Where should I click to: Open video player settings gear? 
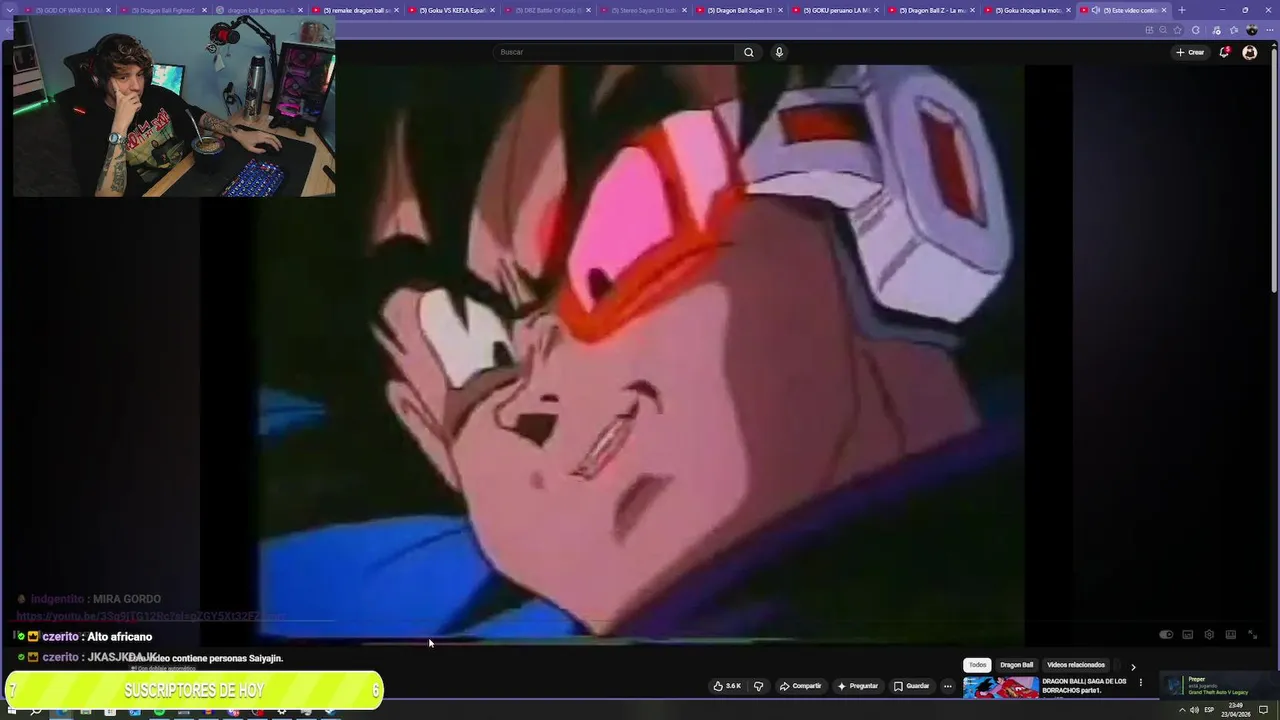tap(1209, 635)
